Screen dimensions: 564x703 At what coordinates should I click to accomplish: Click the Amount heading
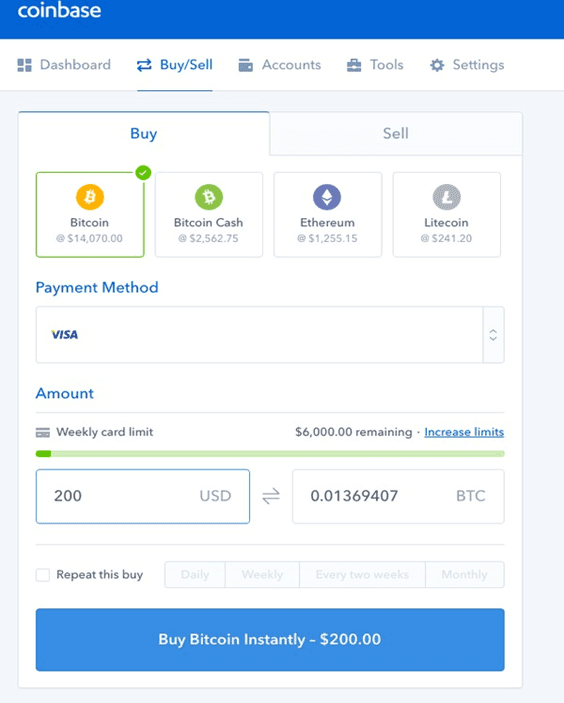(x=65, y=393)
